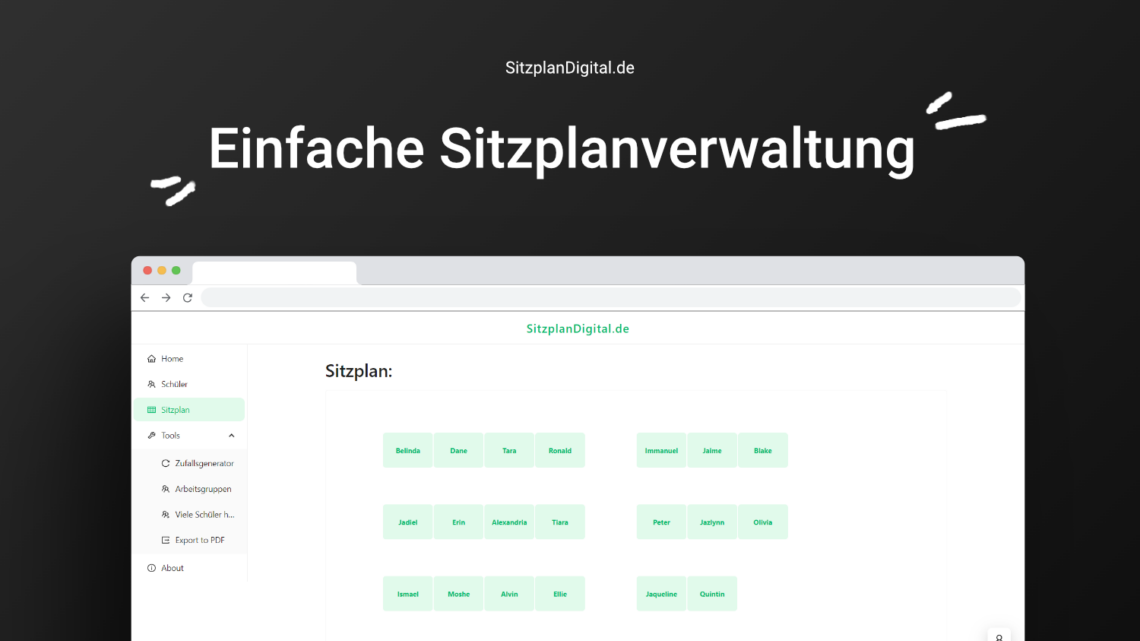
Task: Open Sitzplan via its grid icon
Action: coord(153,409)
